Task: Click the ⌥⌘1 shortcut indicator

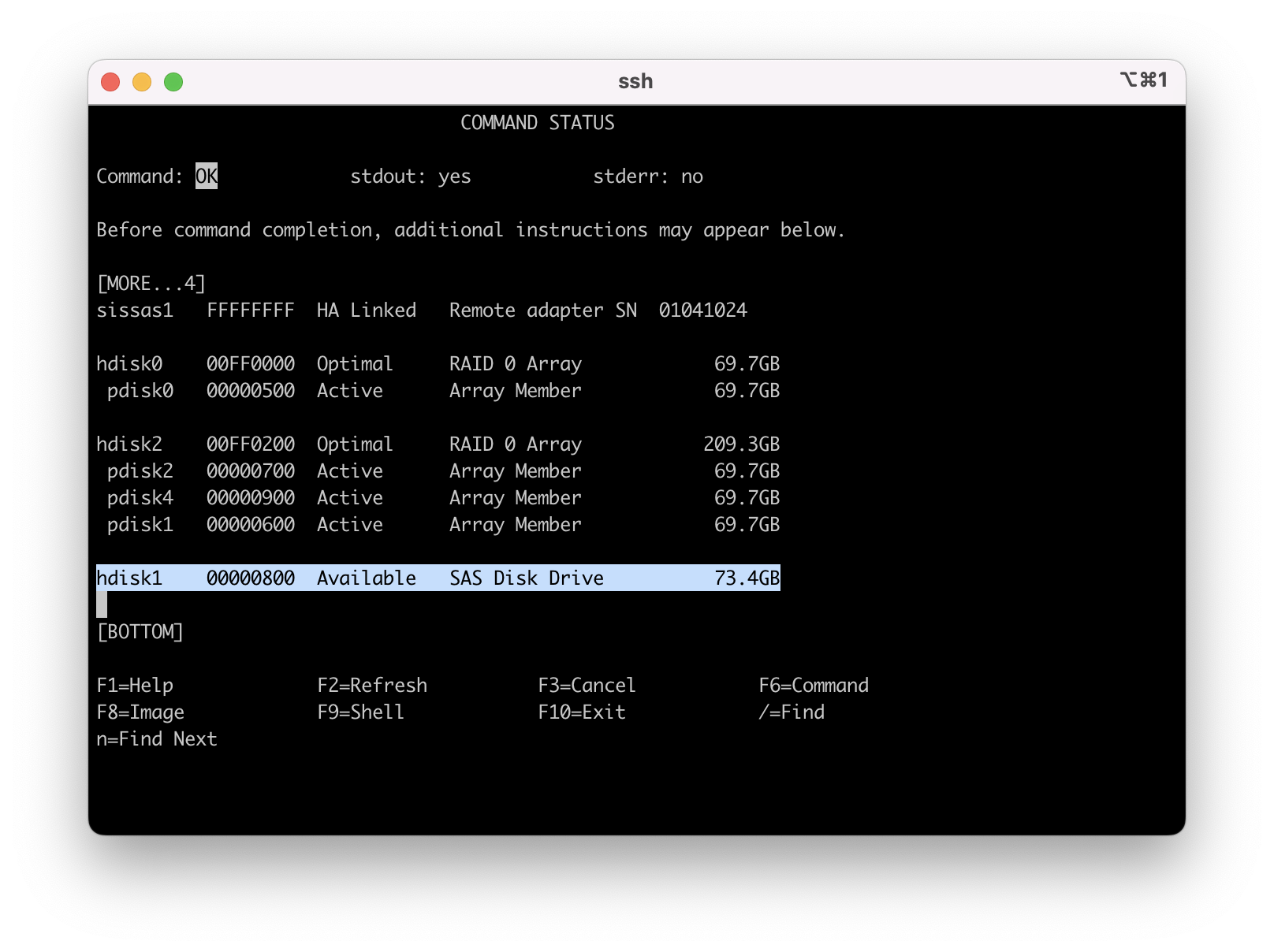Action: click(1143, 80)
